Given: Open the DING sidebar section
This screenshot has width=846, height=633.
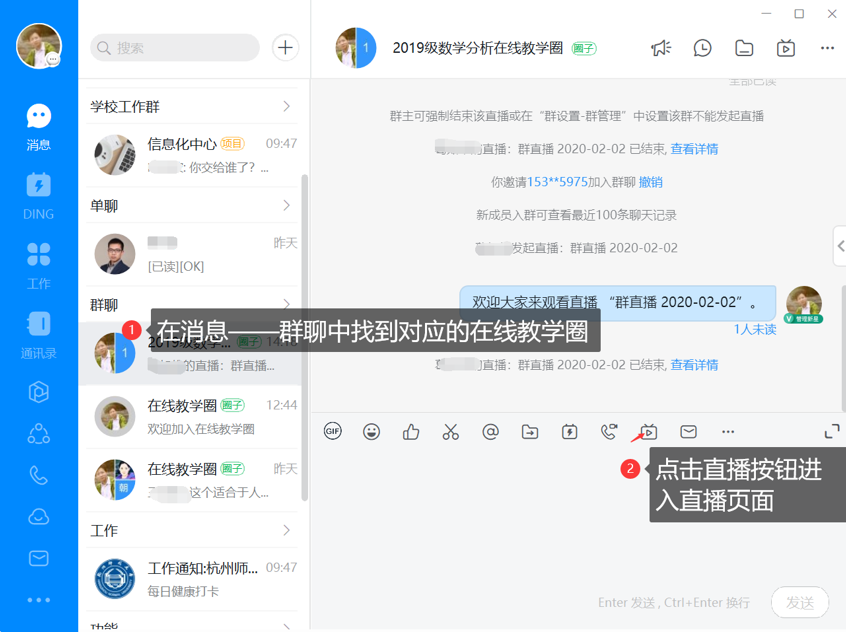Looking at the screenshot, I should [x=38, y=196].
